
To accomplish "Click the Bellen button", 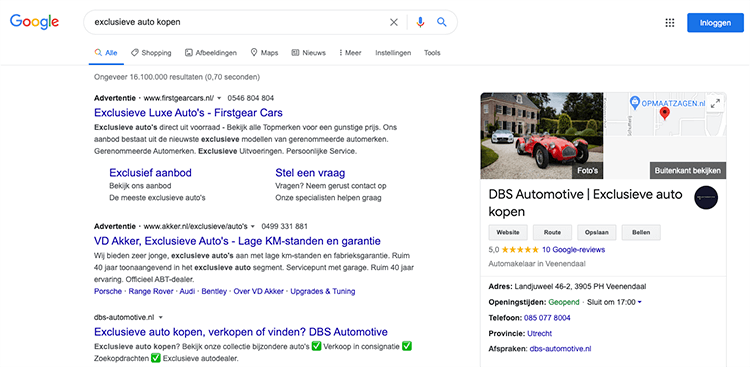I will pos(641,233).
